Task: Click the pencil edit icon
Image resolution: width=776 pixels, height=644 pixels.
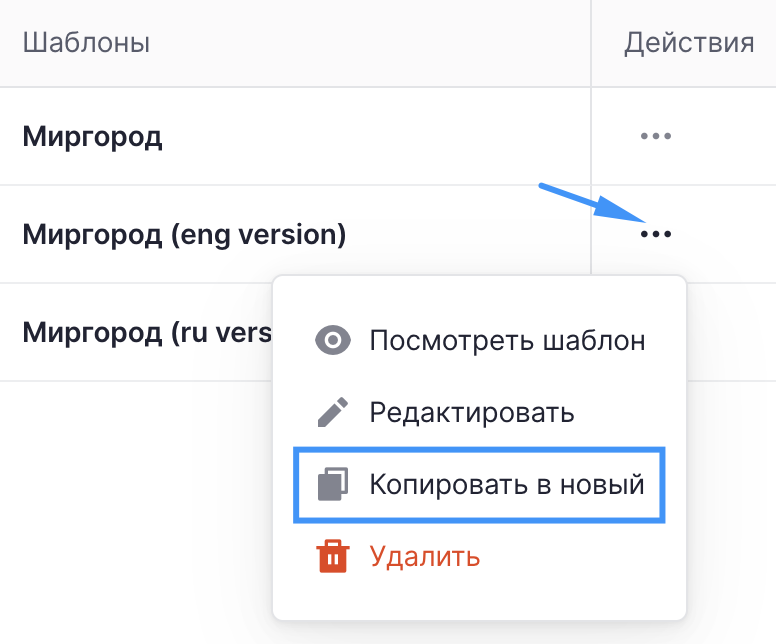Action: click(333, 412)
